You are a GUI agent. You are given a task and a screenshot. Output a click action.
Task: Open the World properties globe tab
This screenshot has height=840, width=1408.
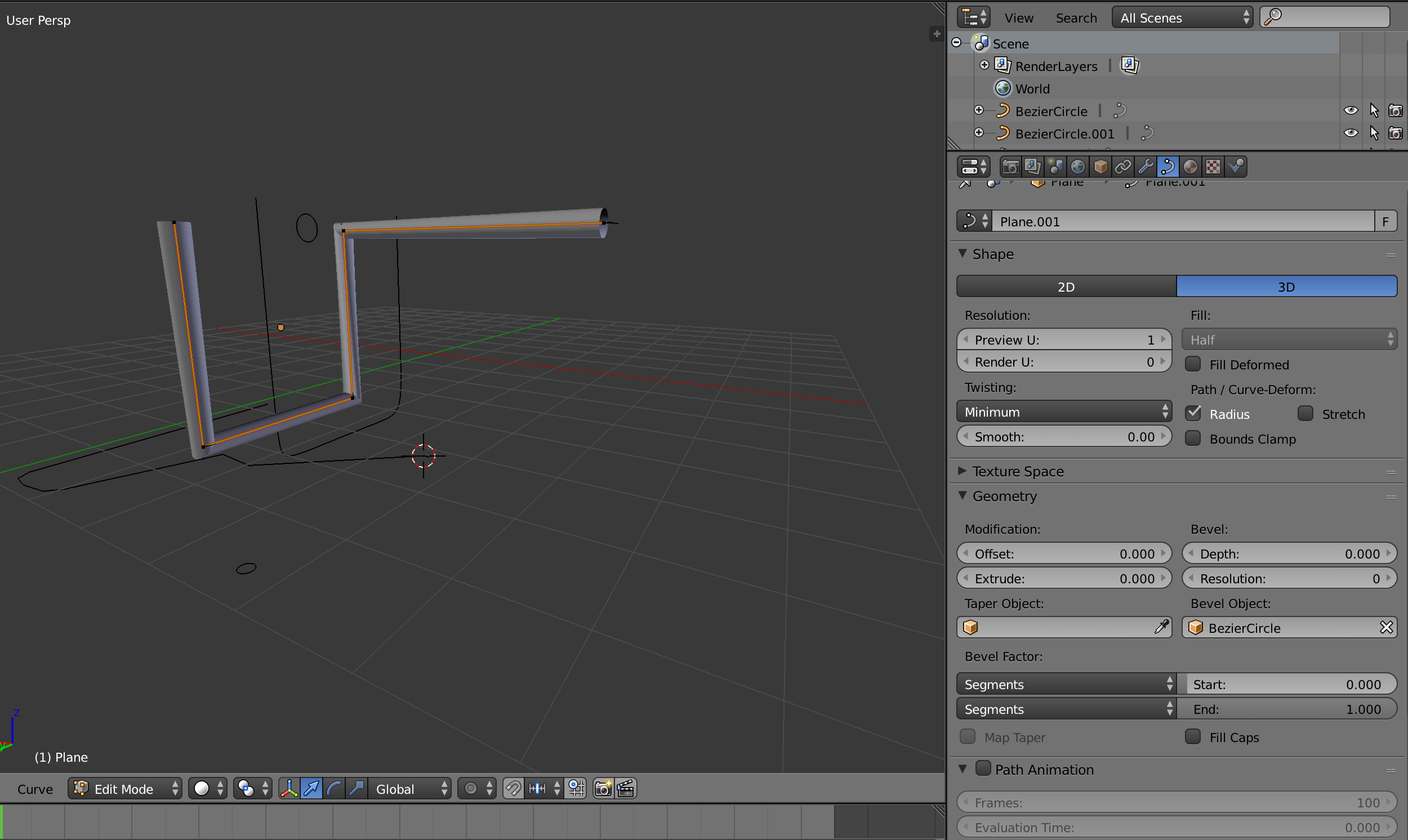(1078, 167)
